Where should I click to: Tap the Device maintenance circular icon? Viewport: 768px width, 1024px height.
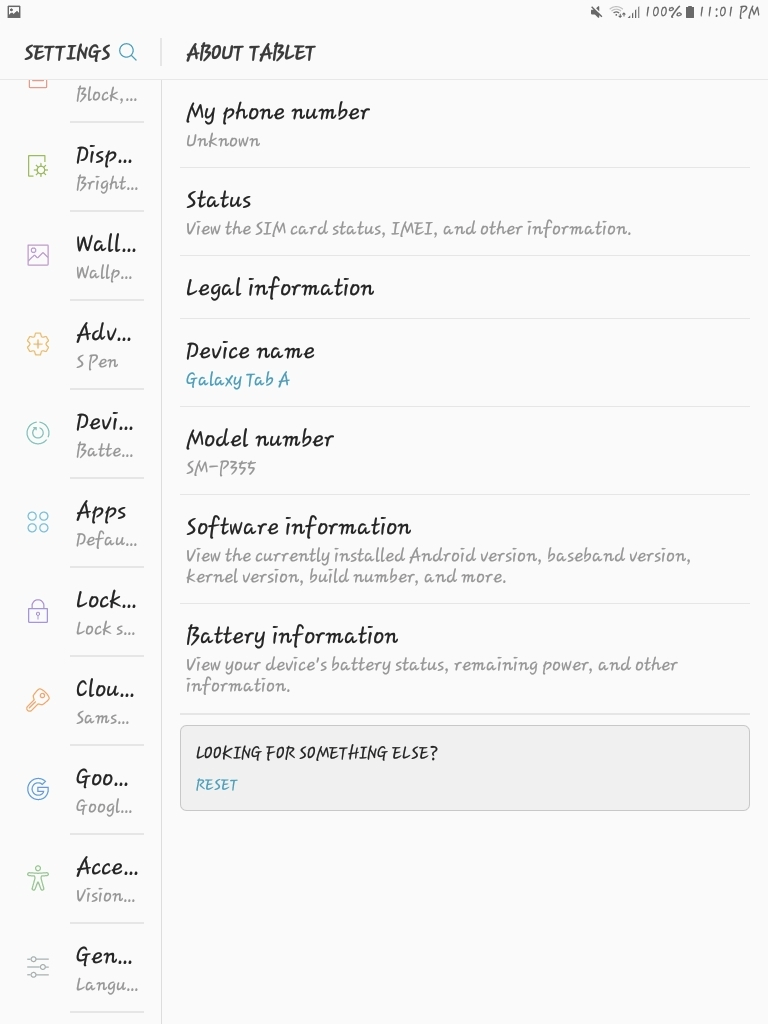[x=38, y=433]
